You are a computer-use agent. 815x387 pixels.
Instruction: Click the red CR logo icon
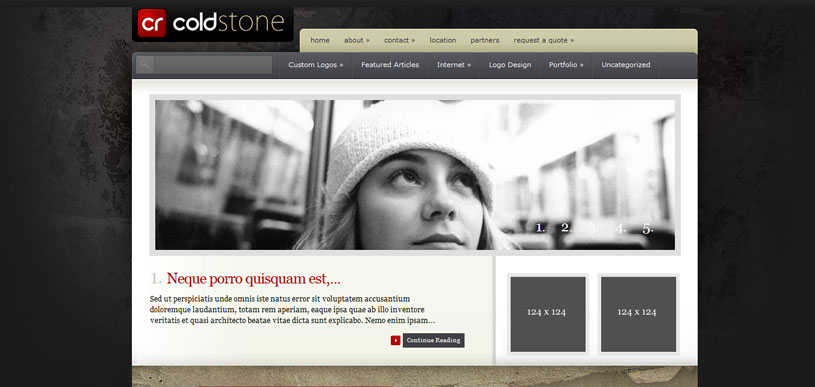(x=152, y=23)
